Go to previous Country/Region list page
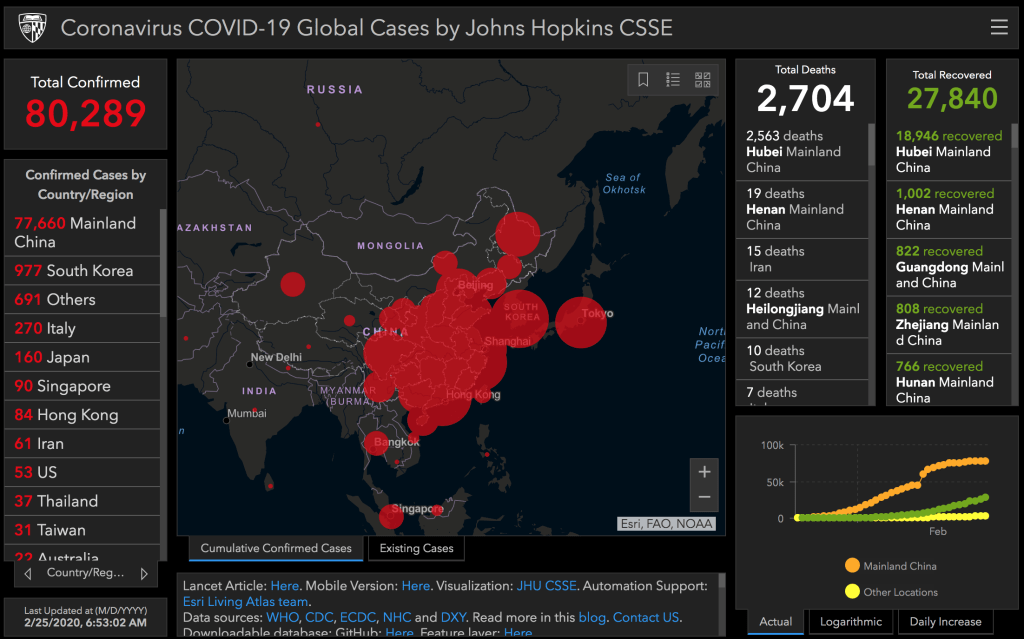 [x=27, y=574]
